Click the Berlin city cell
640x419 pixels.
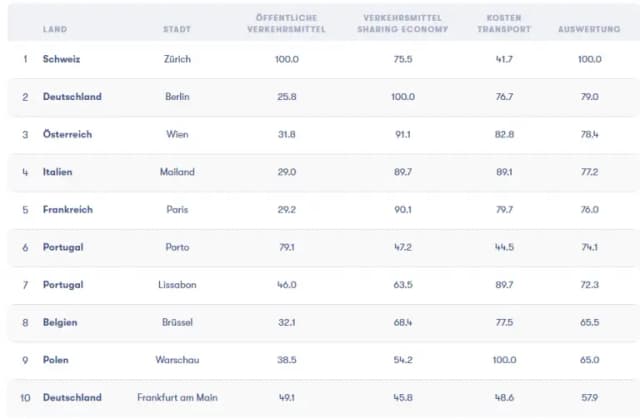point(177,97)
